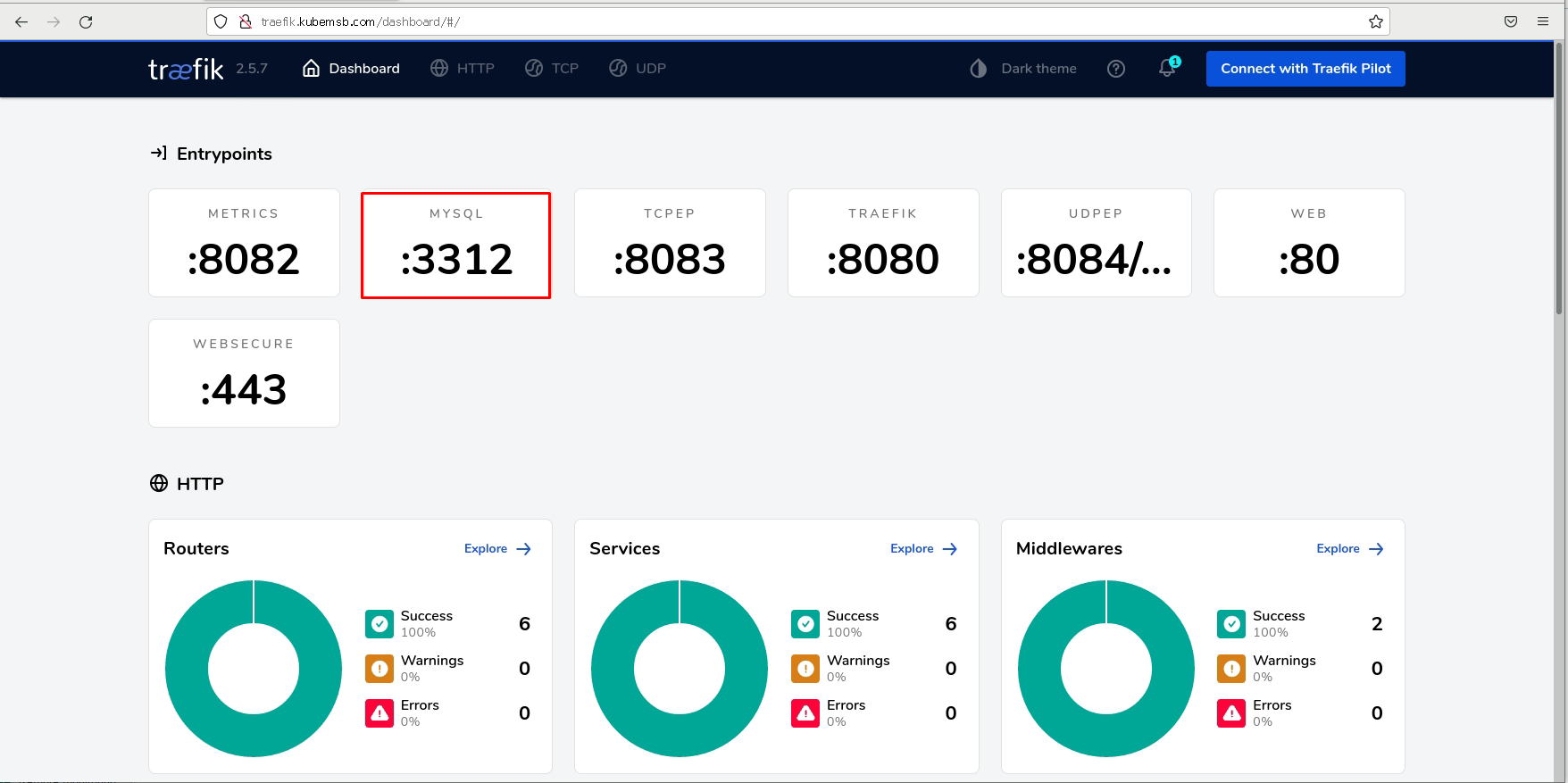This screenshot has height=783, width=1568.
Task: Switch to the HTTP tab
Action: (x=463, y=69)
